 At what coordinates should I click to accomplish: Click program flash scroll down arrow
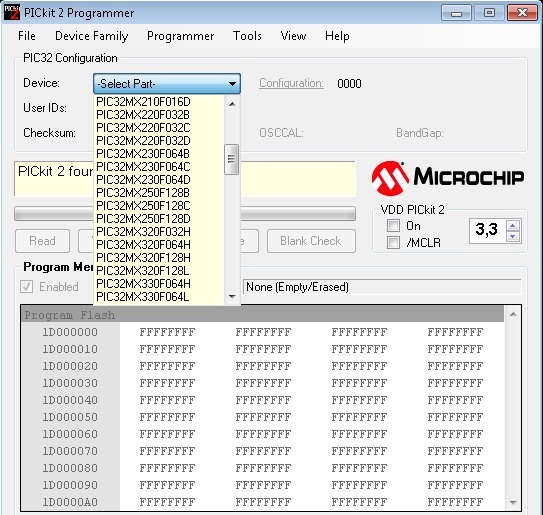[513, 502]
